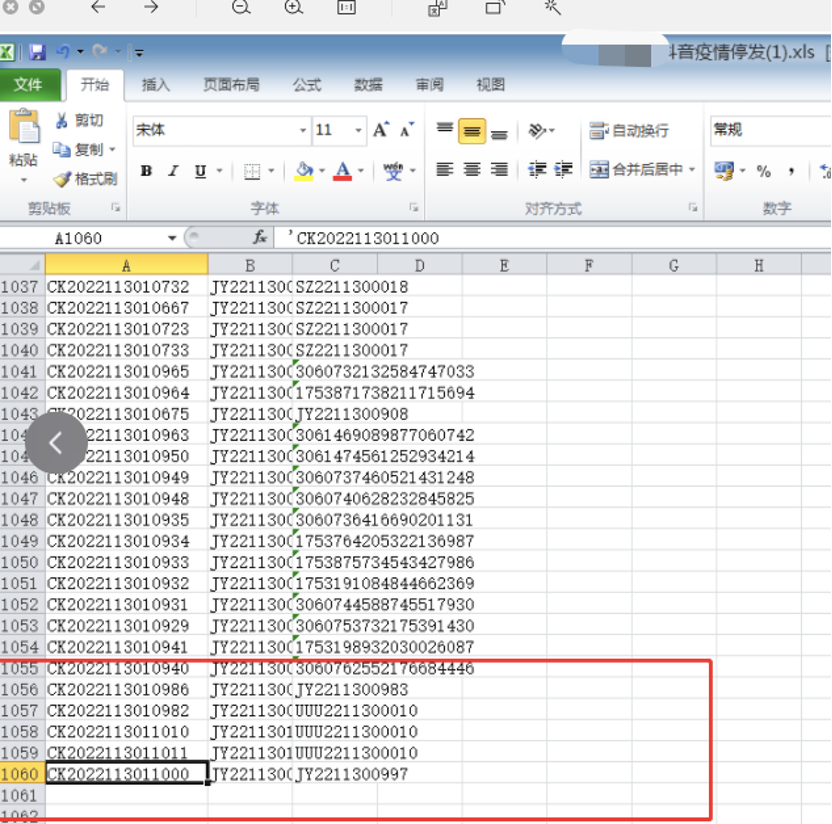Apply yellow fill color bucket
Image resolution: width=832 pixels, height=824 pixels.
(x=304, y=171)
